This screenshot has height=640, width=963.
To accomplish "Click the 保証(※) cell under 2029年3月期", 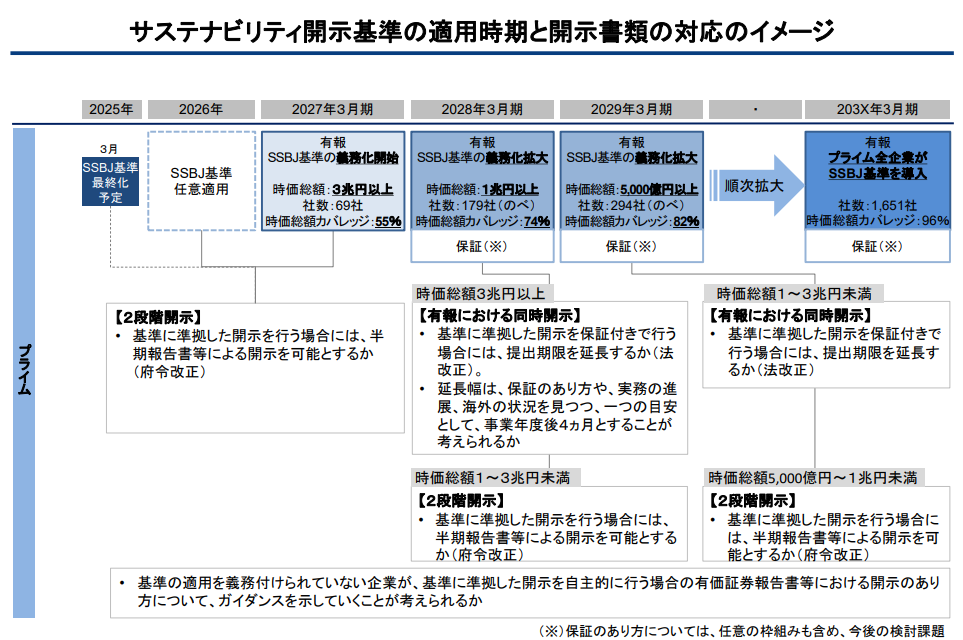I will pyautogui.click(x=631, y=246).
